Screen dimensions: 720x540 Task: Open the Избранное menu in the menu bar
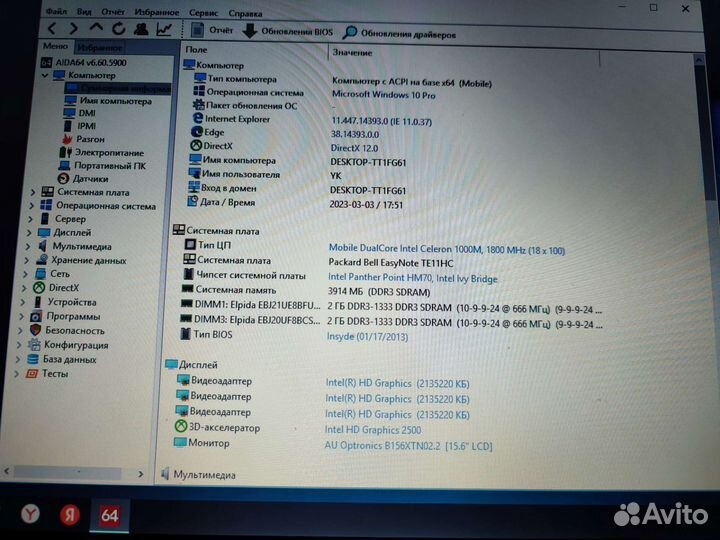click(157, 12)
